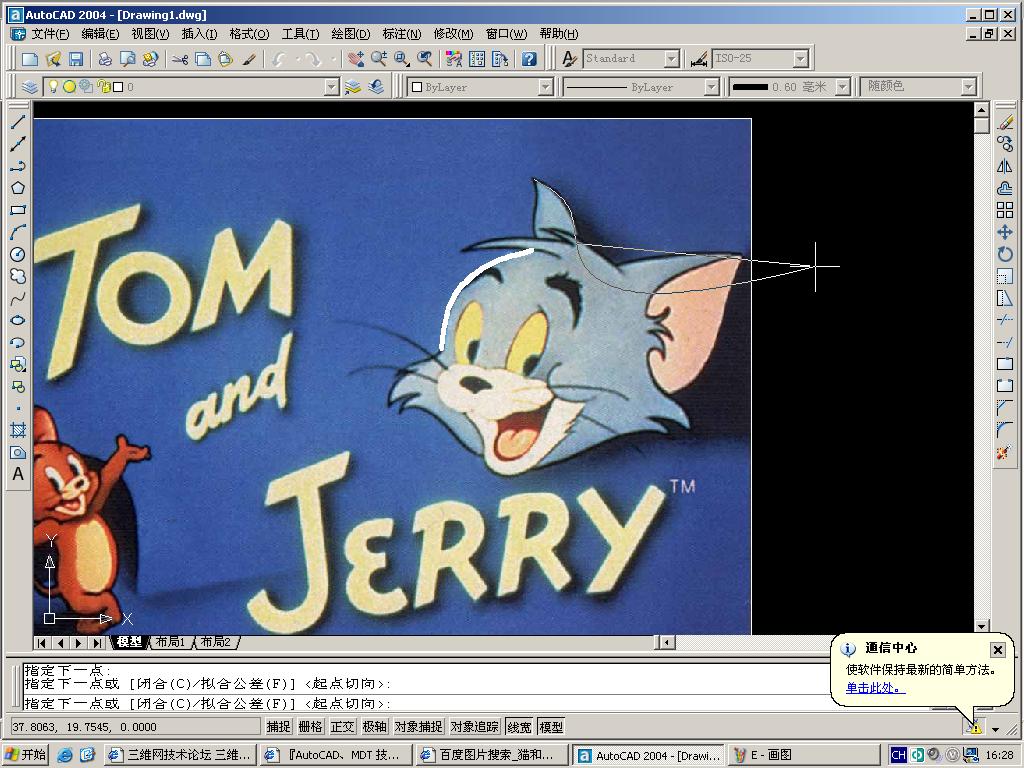Switch to the 百度图片搜索 taskbar window
1024x768 pixels.
[x=494, y=755]
